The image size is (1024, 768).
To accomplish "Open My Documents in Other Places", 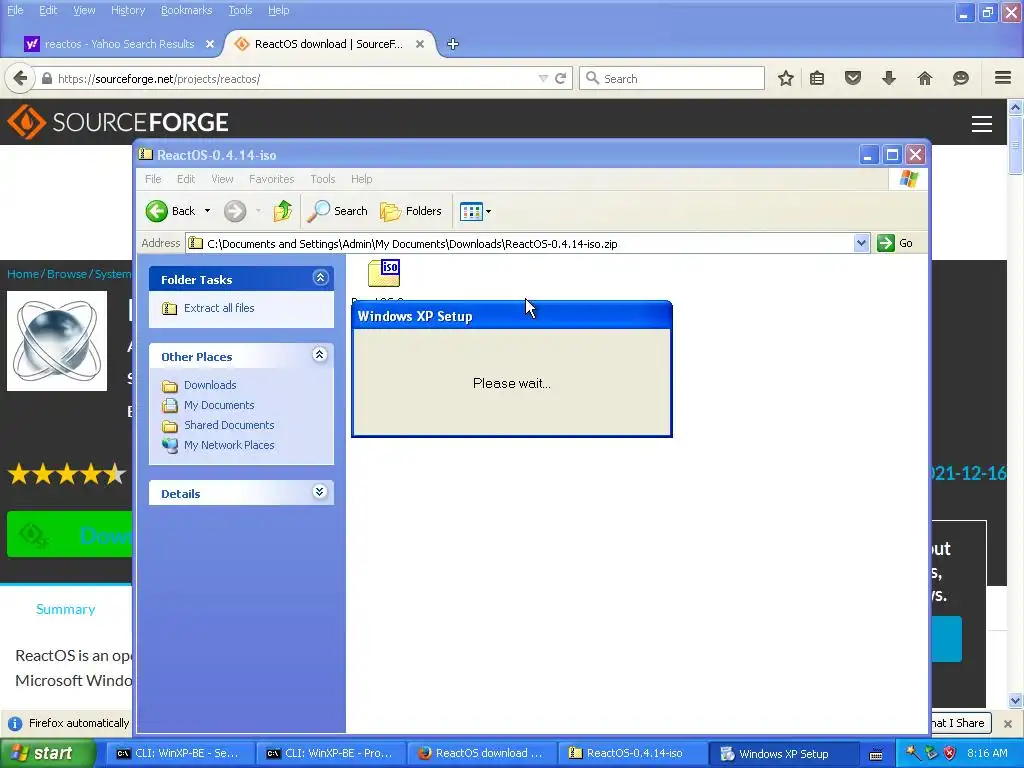I will pyautogui.click(x=219, y=406).
